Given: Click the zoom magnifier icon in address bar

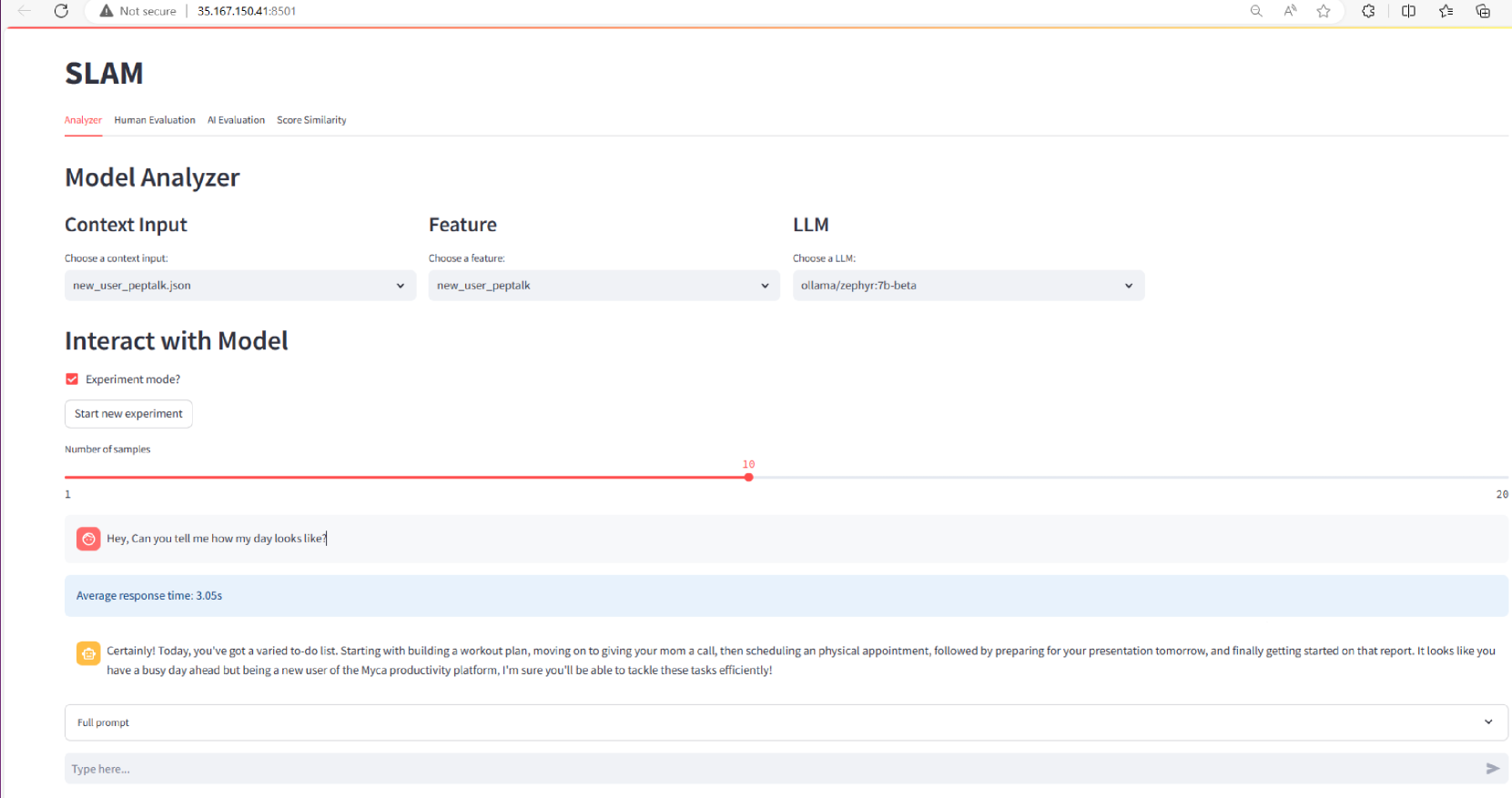Looking at the screenshot, I should (x=1256, y=11).
